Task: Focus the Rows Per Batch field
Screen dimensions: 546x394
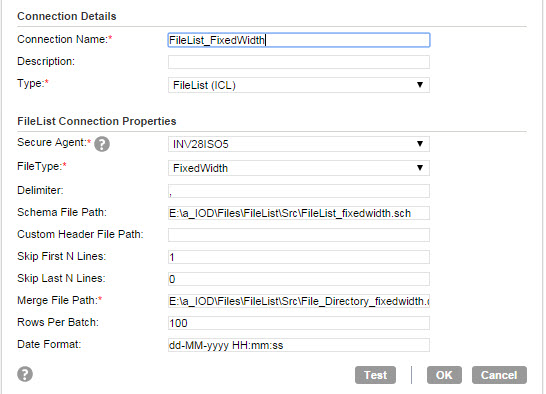Action: pyautogui.click(x=299, y=323)
